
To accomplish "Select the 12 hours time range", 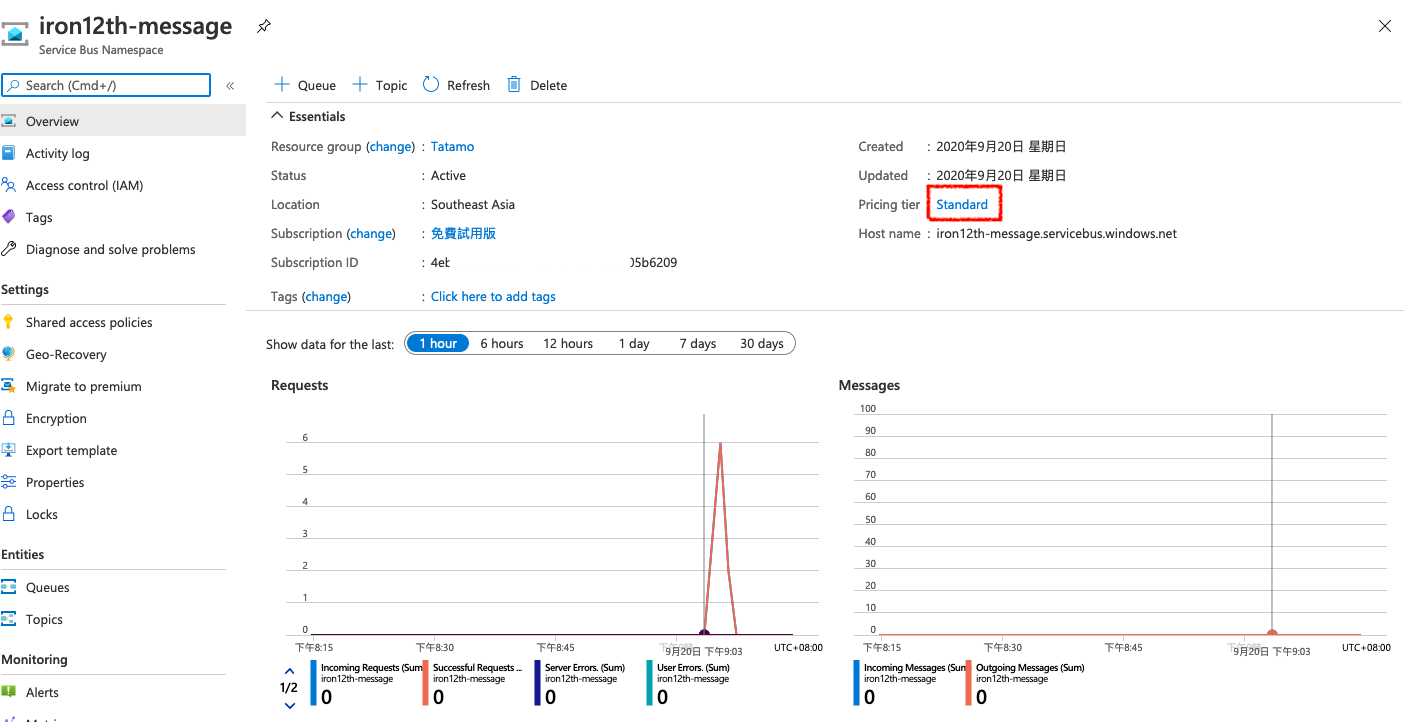I will point(568,343).
